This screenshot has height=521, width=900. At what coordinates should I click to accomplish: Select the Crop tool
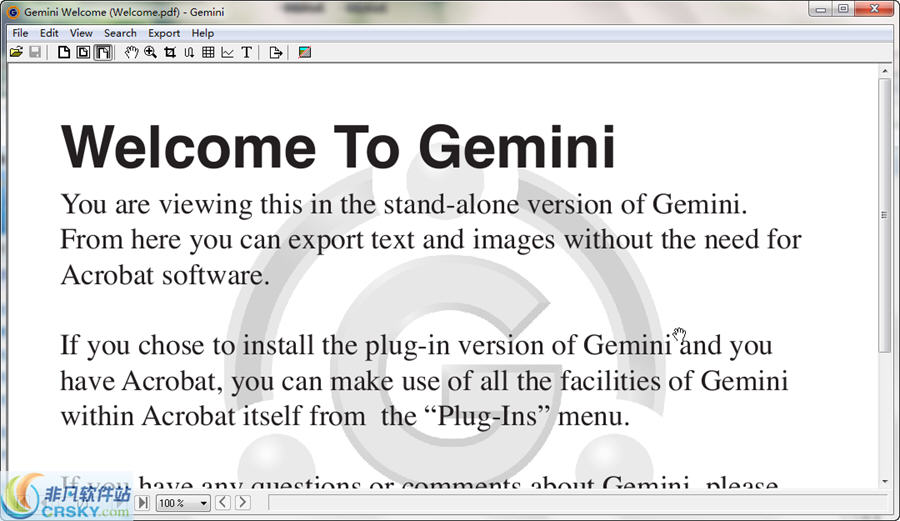[170, 52]
